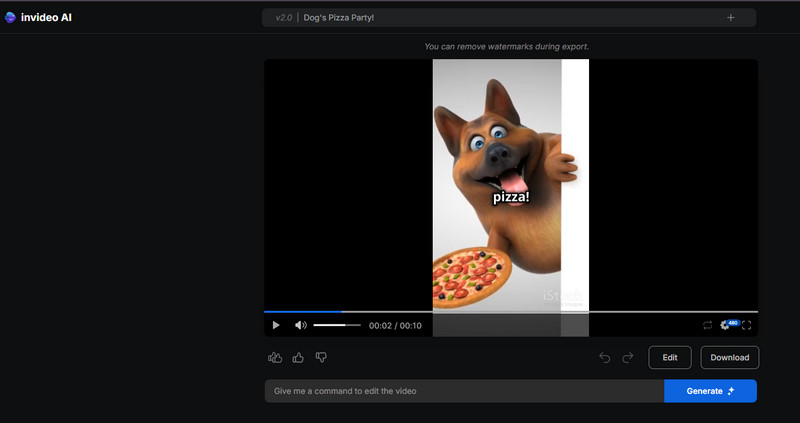The width and height of the screenshot is (800, 423).
Task: Add a new version with the plus icon
Action: pyautogui.click(x=731, y=18)
